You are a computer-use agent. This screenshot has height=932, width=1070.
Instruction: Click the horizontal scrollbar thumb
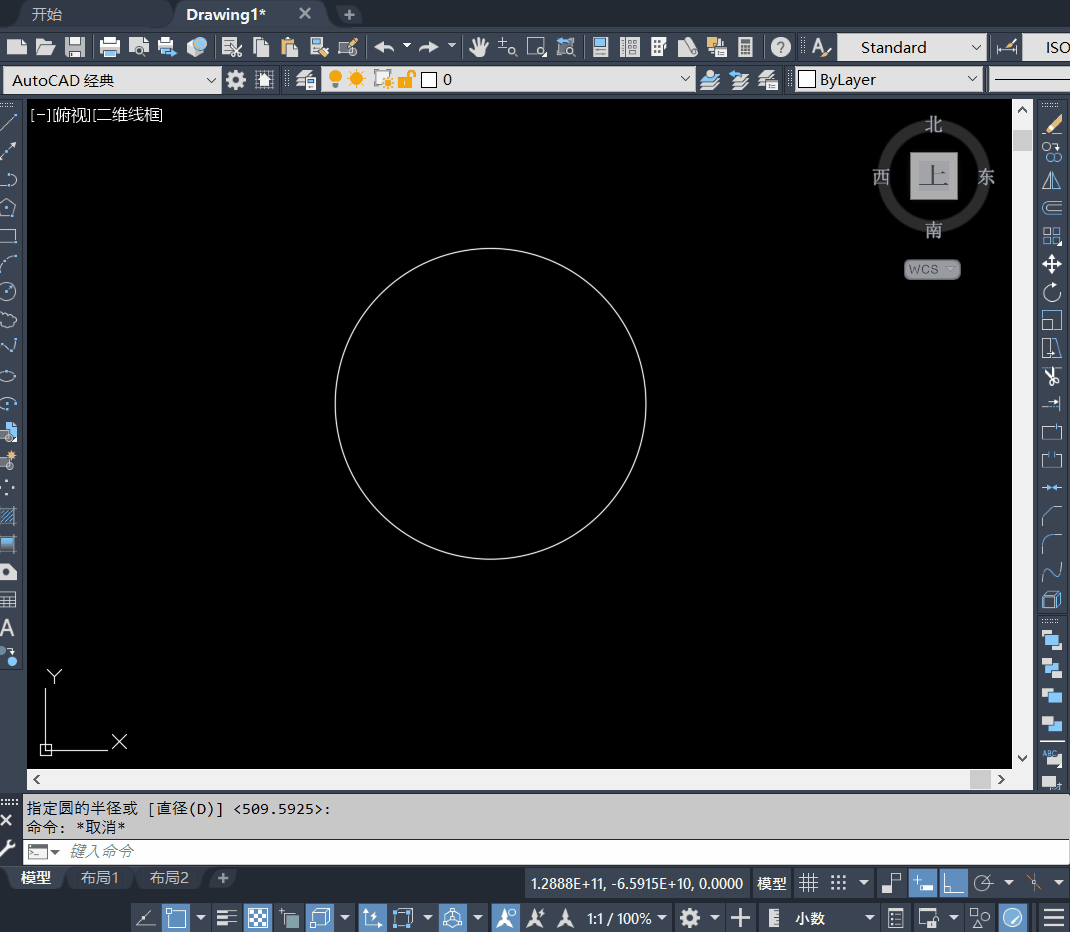pyautogui.click(x=980, y=779)
